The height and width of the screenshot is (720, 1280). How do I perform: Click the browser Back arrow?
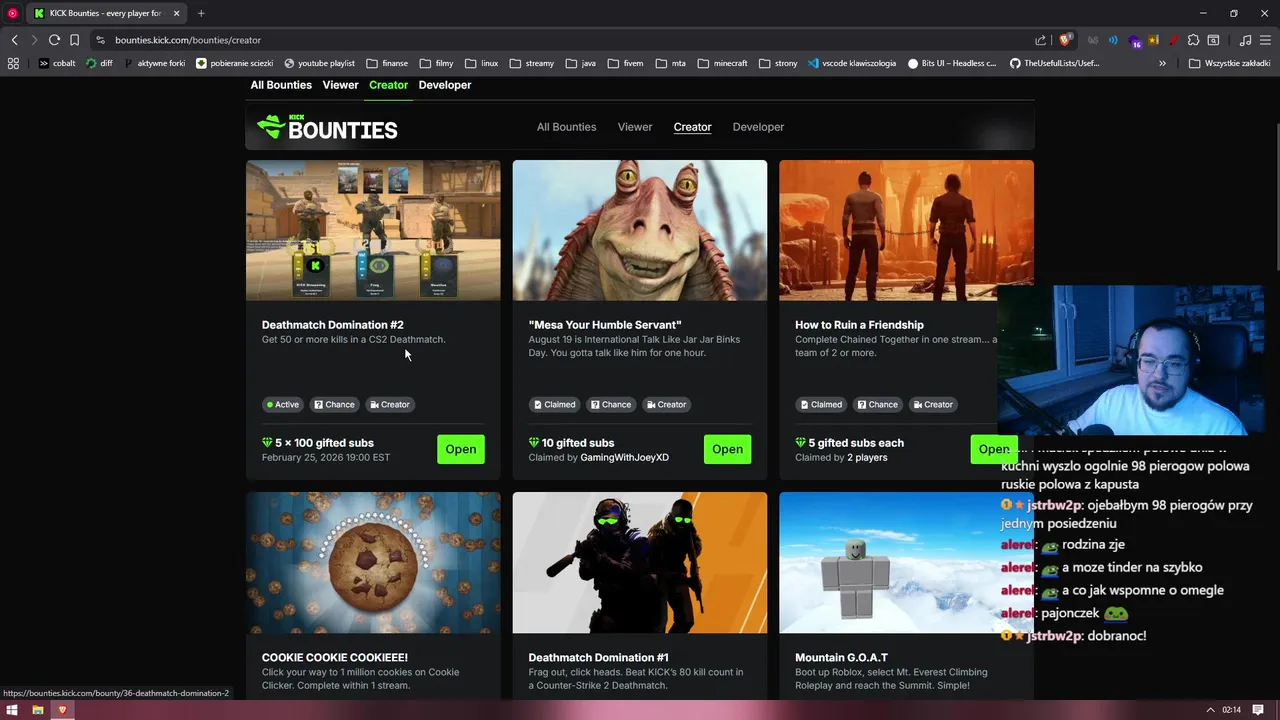coord(14,40)
